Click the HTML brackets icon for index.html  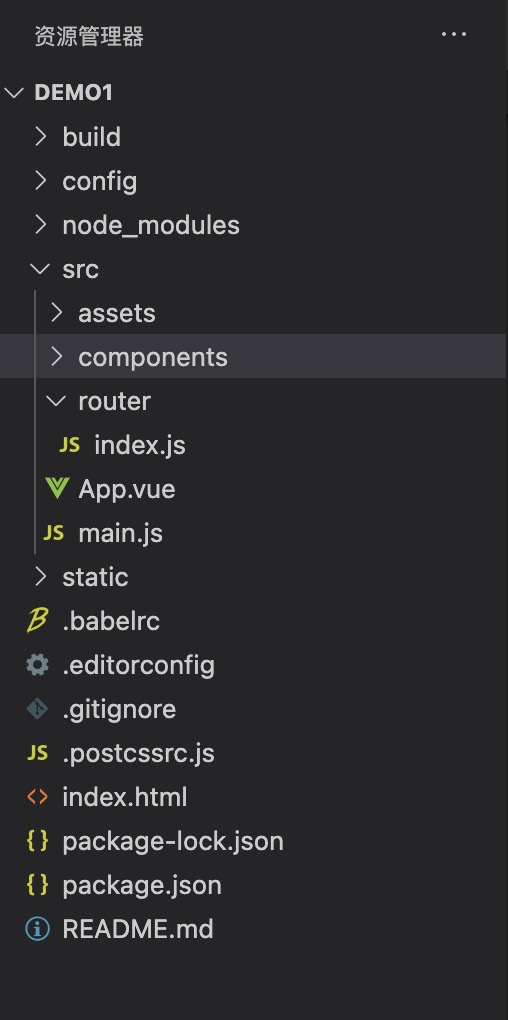coord(37,797)
